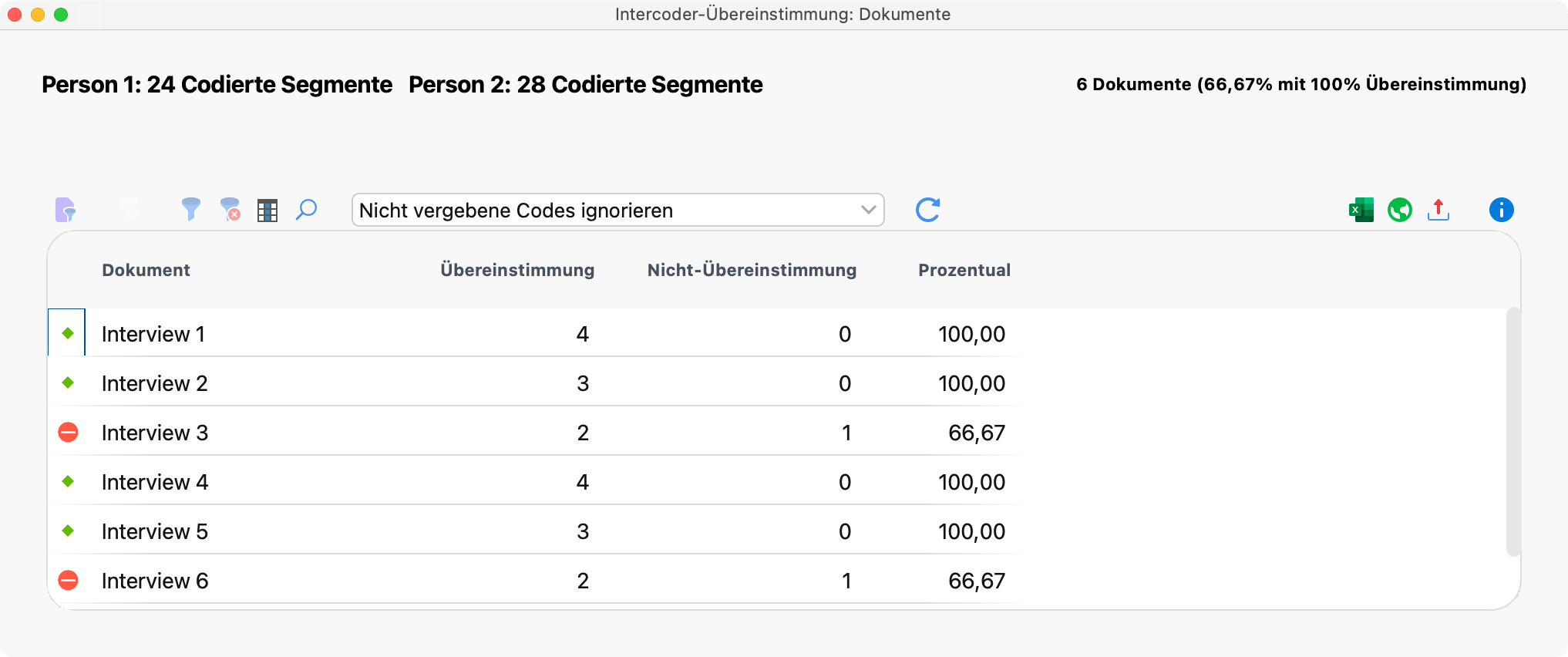1568x657 pixels.
Task: Click Übereinstimmung value 2 for Interview 6
Action: pyautogui.click(x=583, y=581)
